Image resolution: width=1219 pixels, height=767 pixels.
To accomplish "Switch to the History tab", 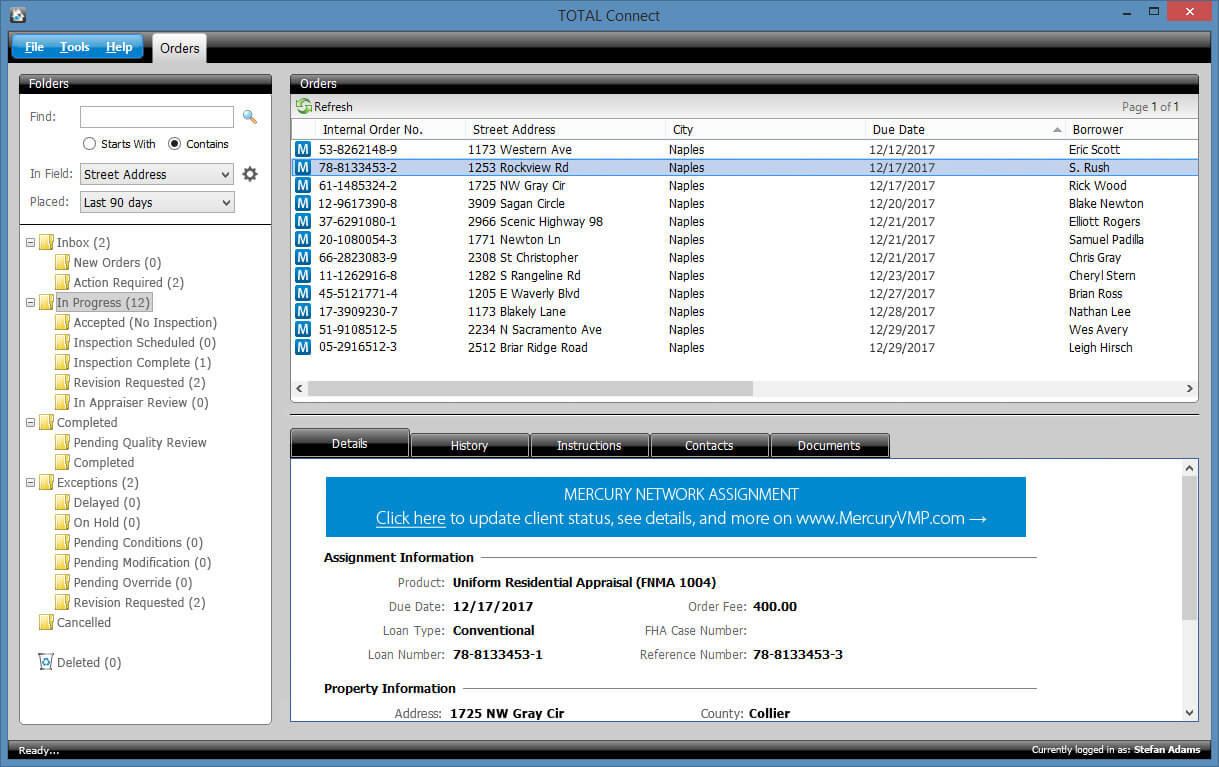I will [469, 446].
